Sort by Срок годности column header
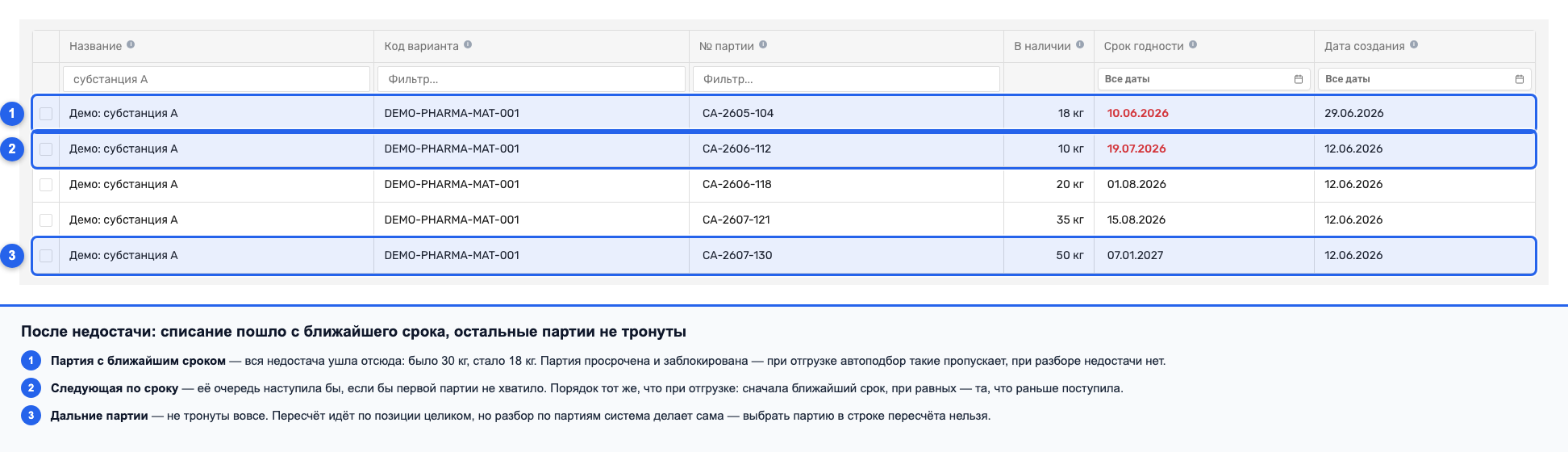 click(x=1144, y=46)
